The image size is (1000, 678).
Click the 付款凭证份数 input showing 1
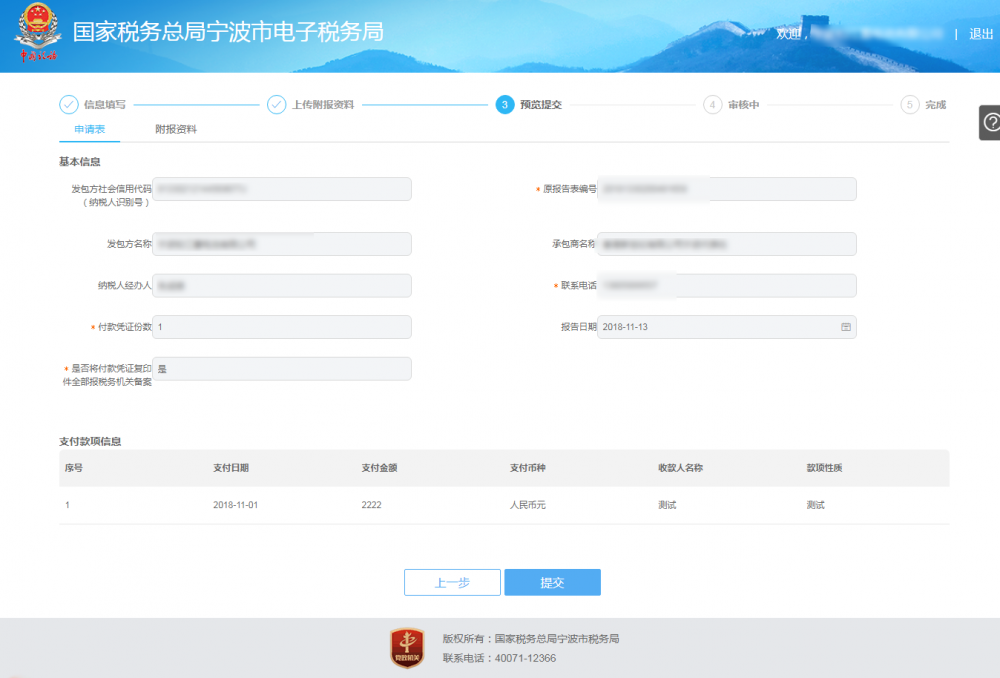click(x=281, y=326)
